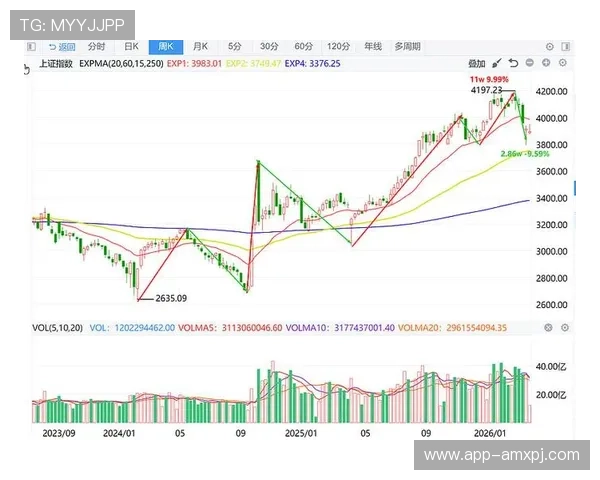
Task: Click the EXP4: 3376.25 value
Action: (313, 64)
